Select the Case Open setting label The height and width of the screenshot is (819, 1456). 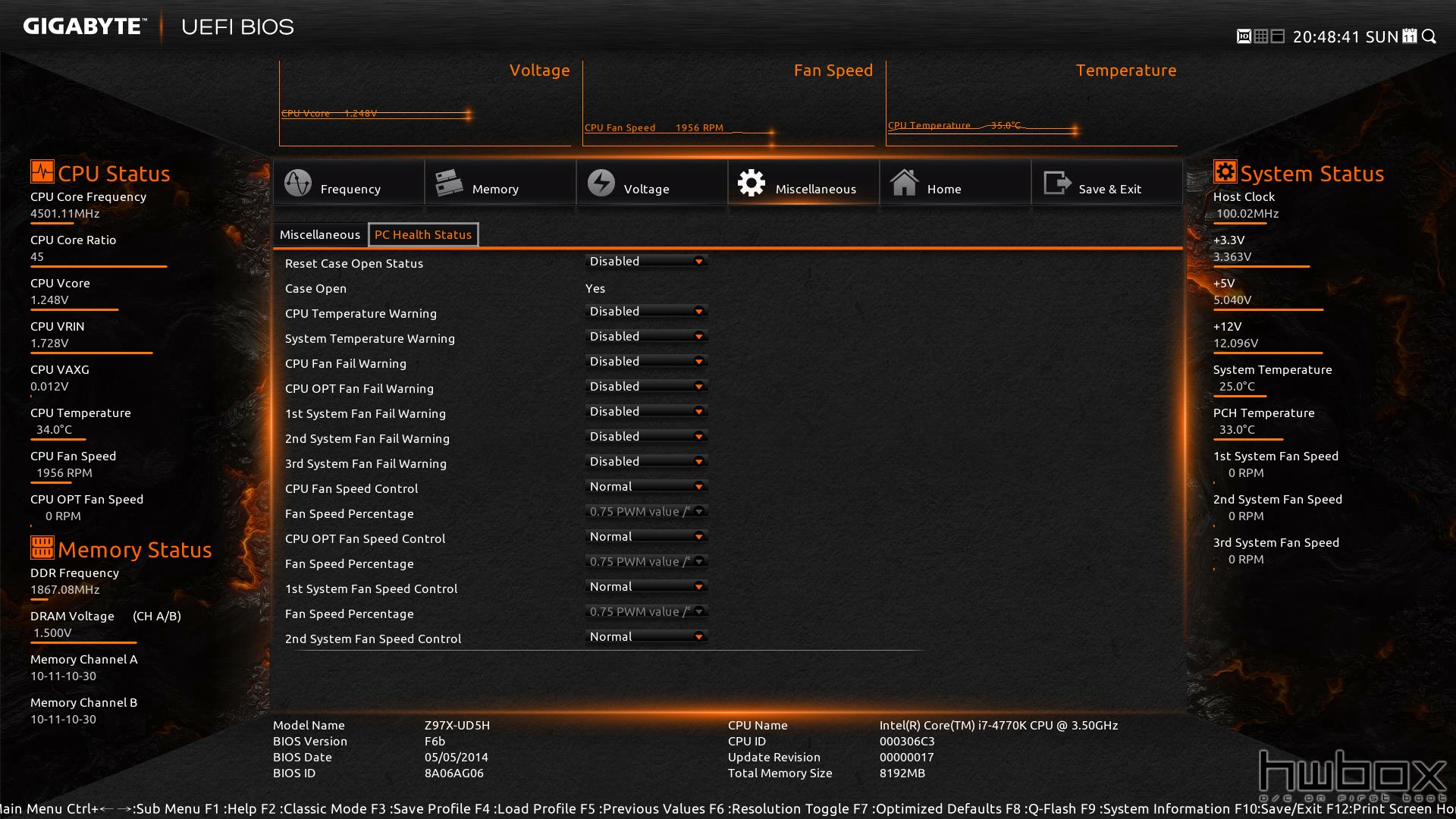click(315, 289)
